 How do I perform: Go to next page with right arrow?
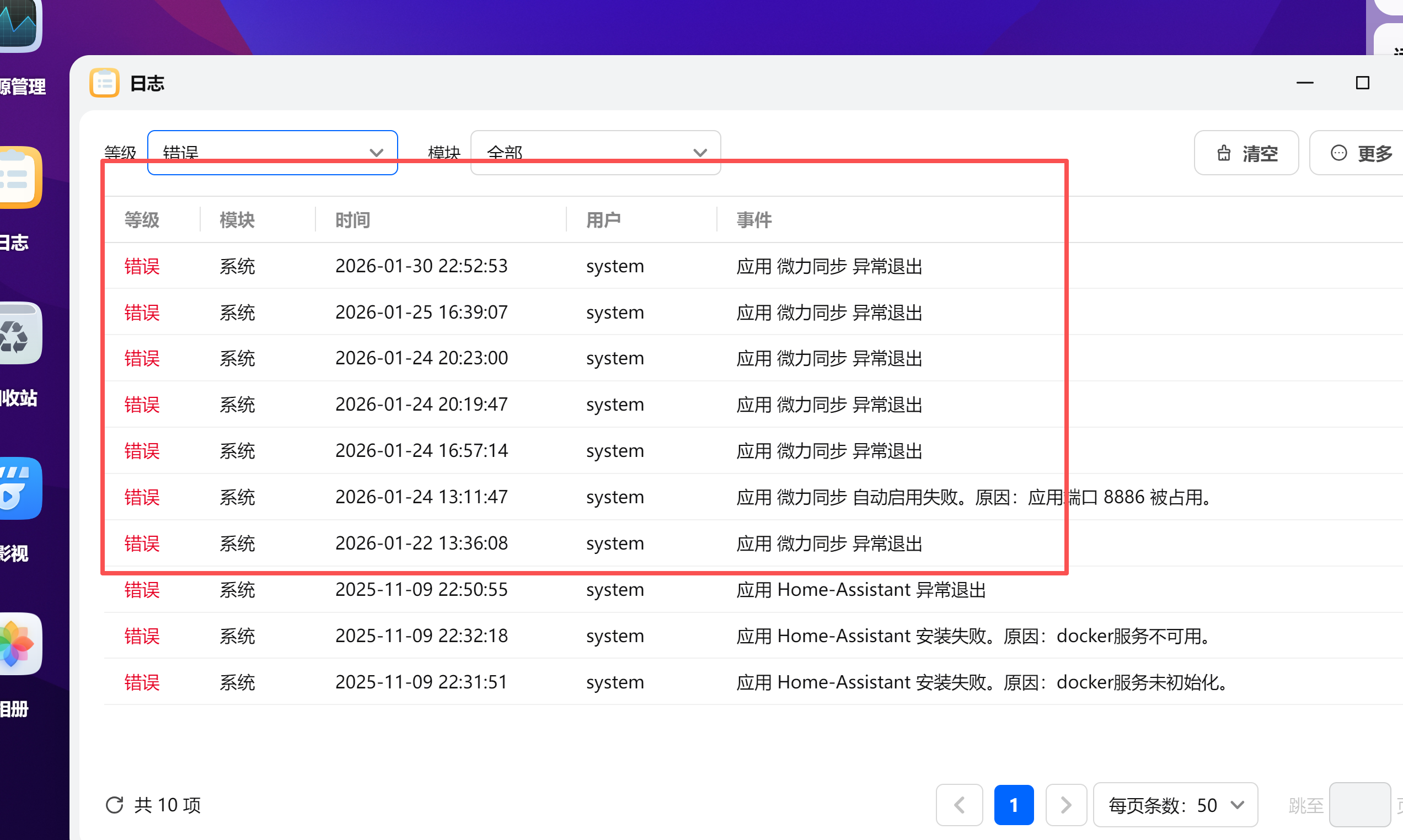pos(1066,804)
